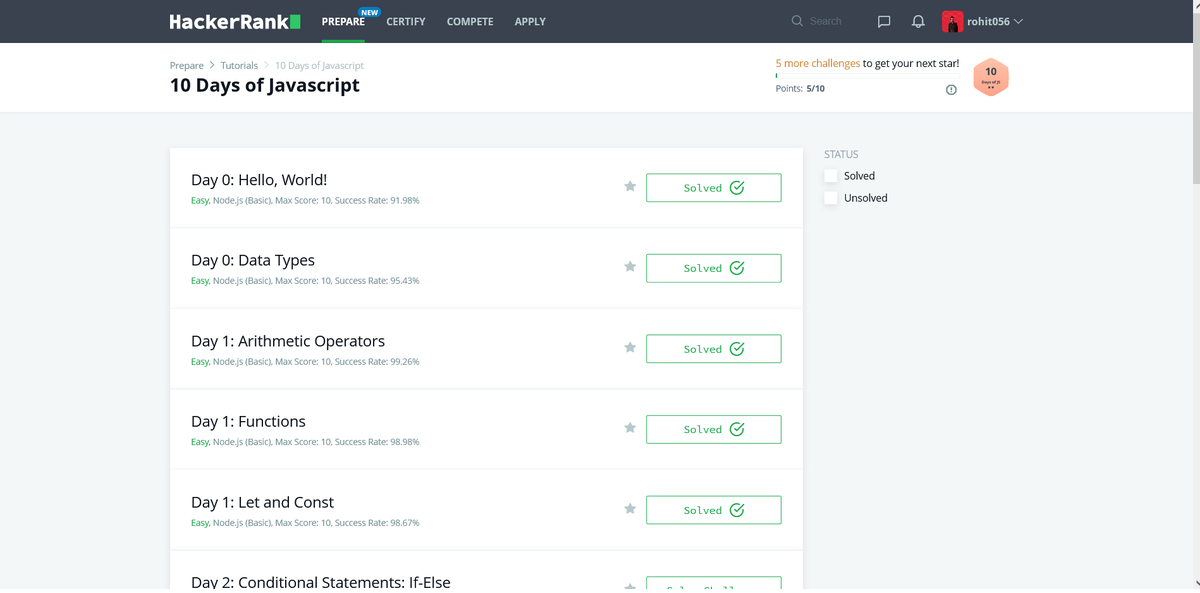Screen dimensions: 1200x593
Task: Open the Certify tab
Action: 406,21
